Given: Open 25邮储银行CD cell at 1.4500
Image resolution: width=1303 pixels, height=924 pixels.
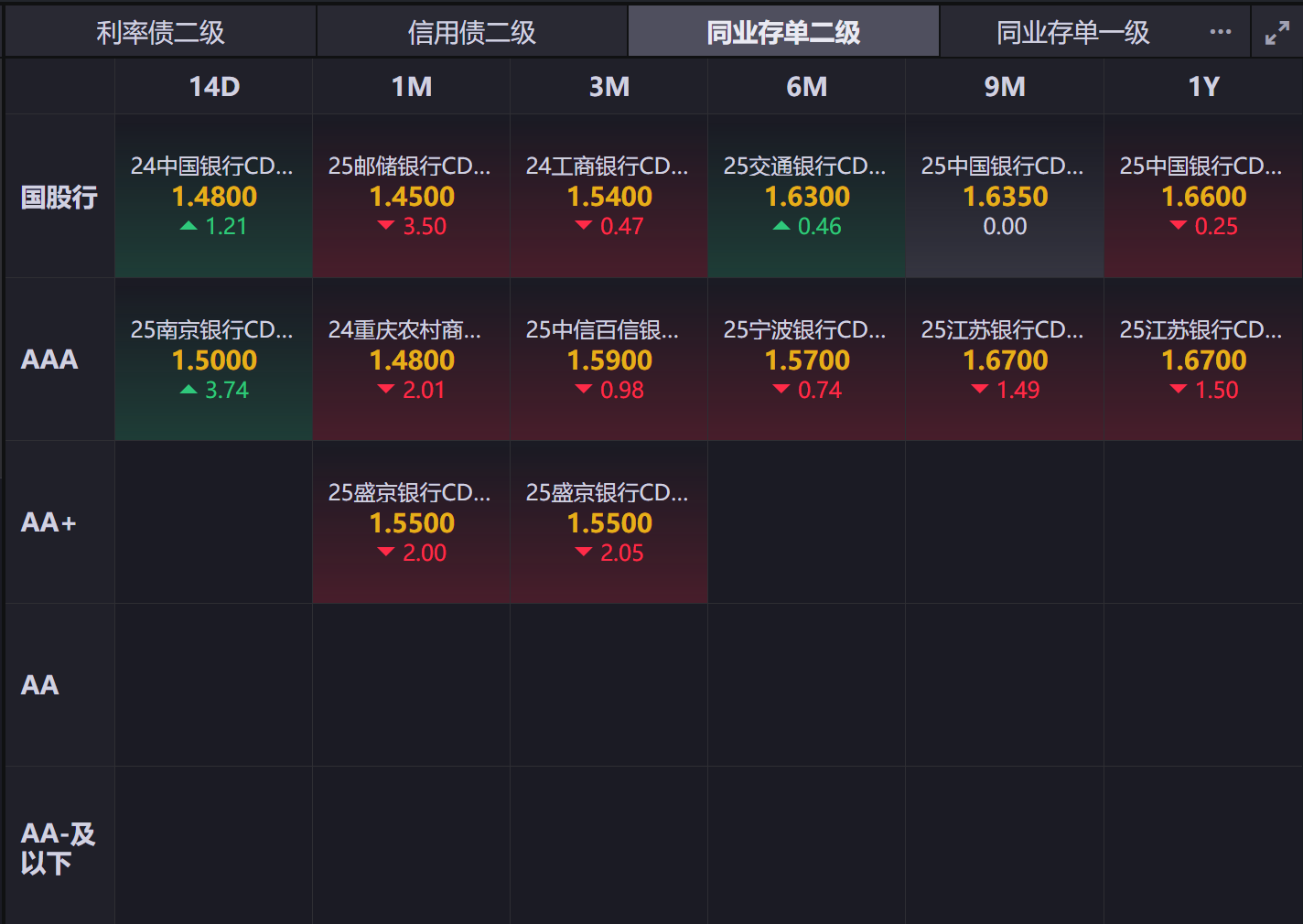Looking at the screenshot, I should 412,197.
